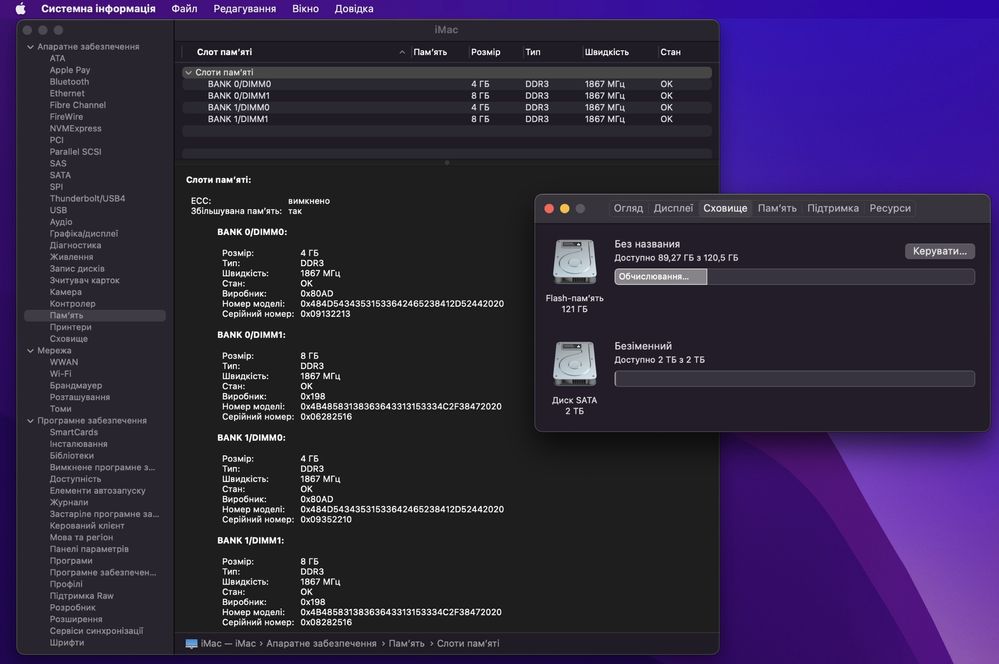Image resolution: width=999 pixels, height=664 pixels.
Task: Click Апаратне забезпечення in the path bar
Action: click(321, 644)
